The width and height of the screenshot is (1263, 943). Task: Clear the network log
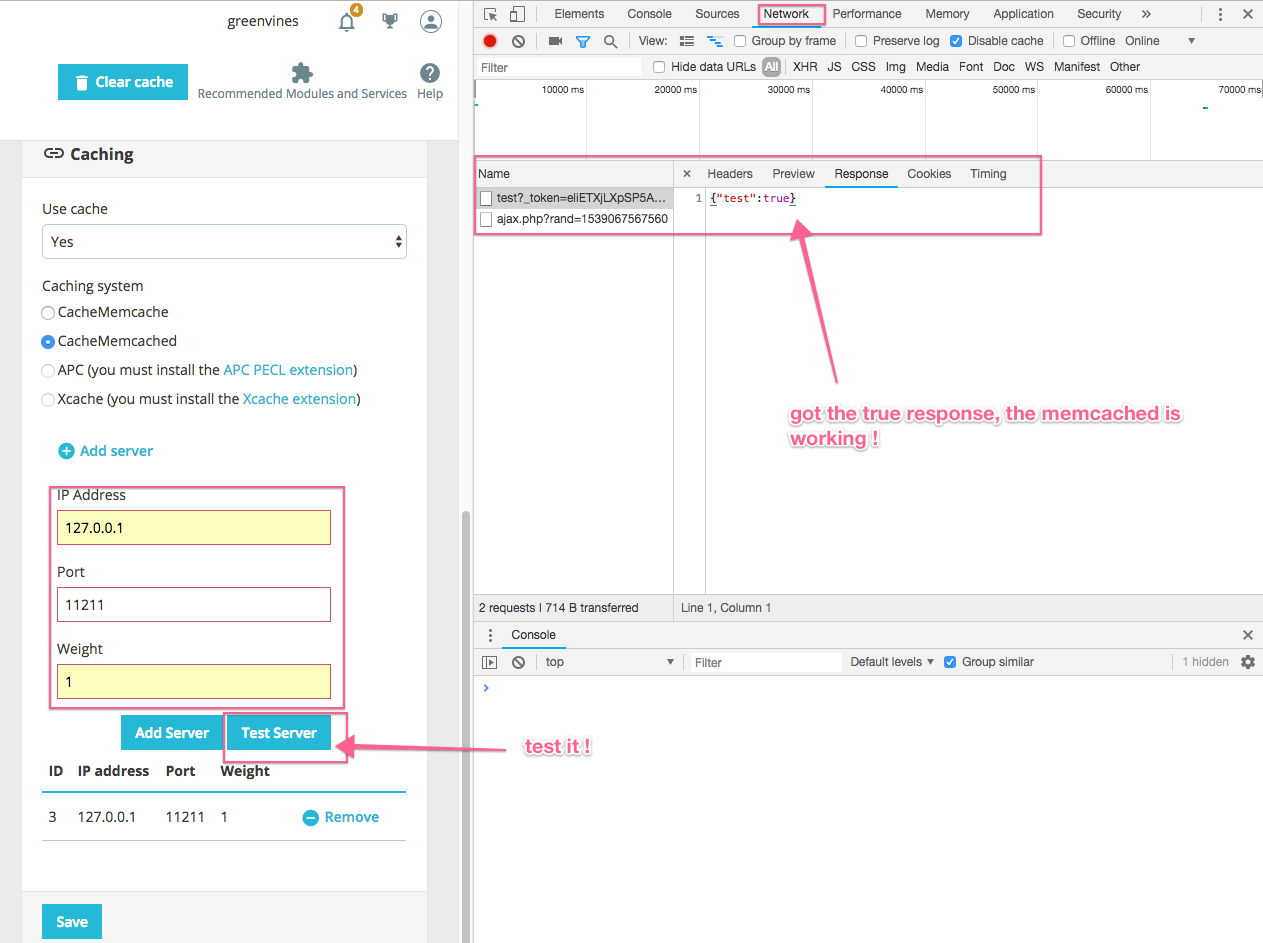[518, 41]
